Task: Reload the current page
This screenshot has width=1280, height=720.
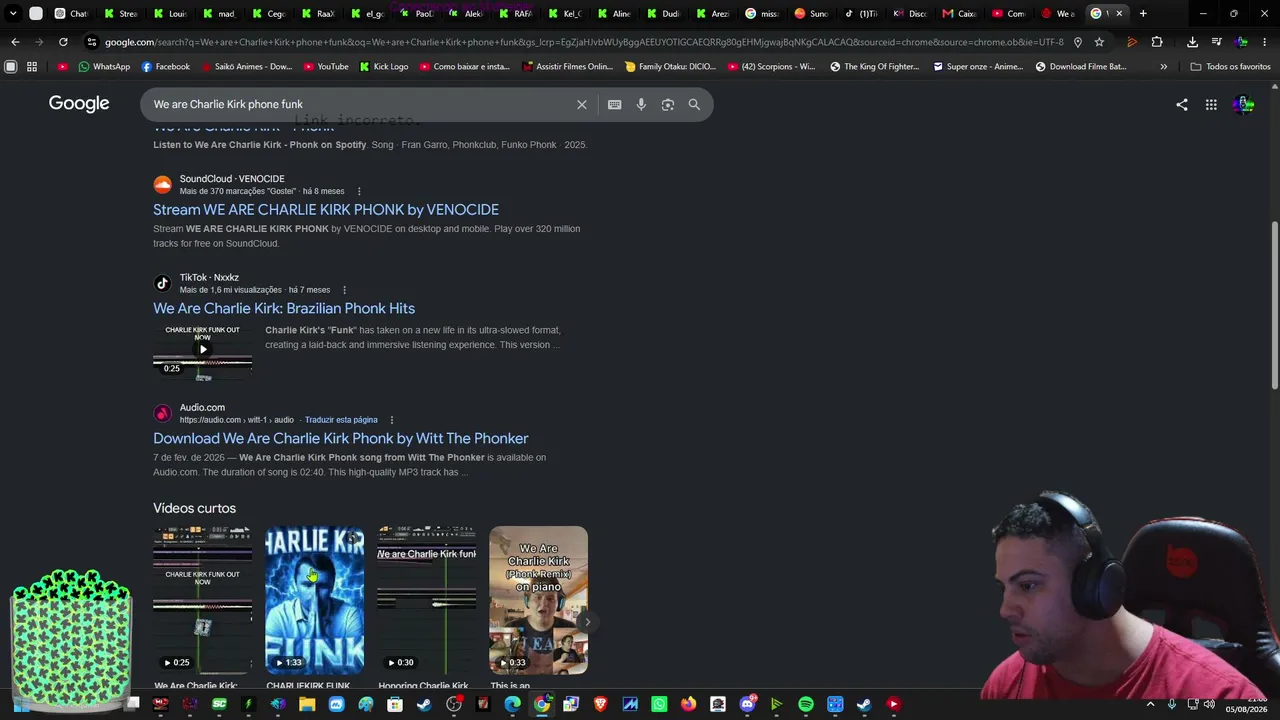Action: pos(63,42)
